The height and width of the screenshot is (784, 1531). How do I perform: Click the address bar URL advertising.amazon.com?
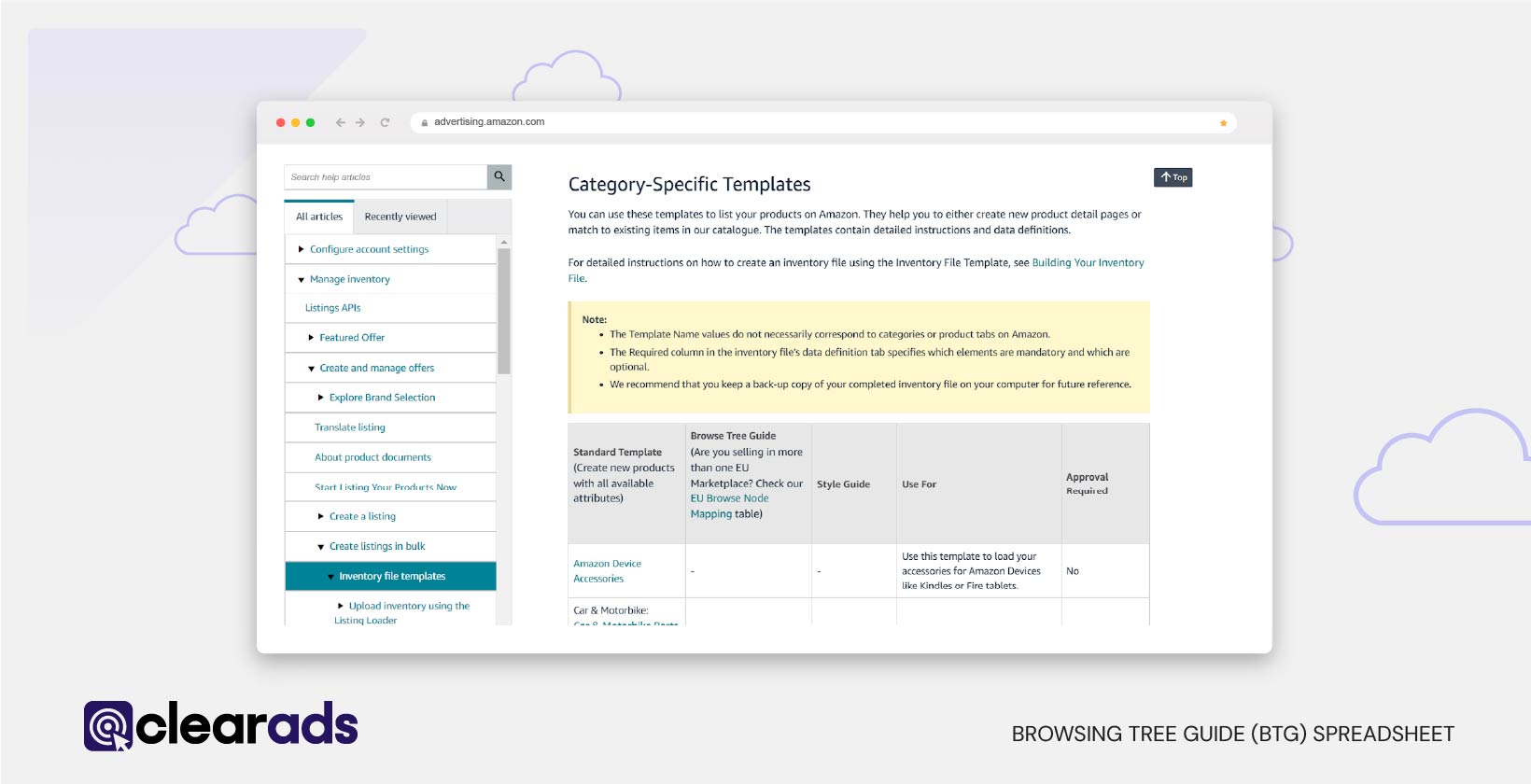(489, 122)
